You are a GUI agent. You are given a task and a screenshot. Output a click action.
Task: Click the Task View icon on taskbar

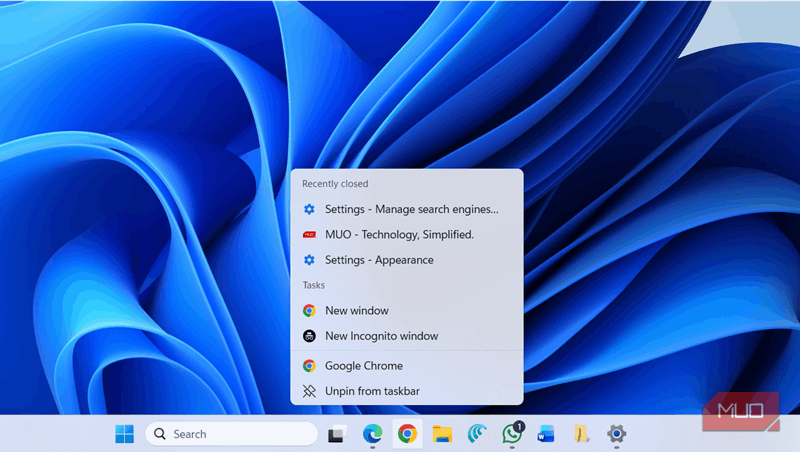(x=337, y=434)
